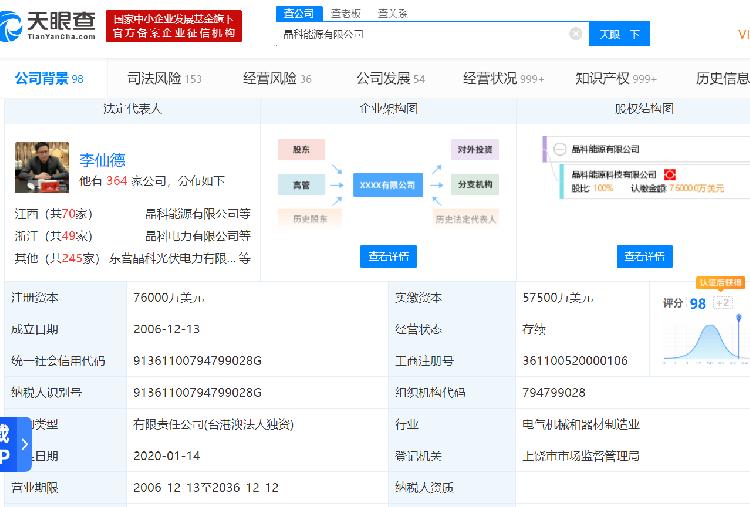
Task: Select organization code 794799028
Action: pos(554,393)
